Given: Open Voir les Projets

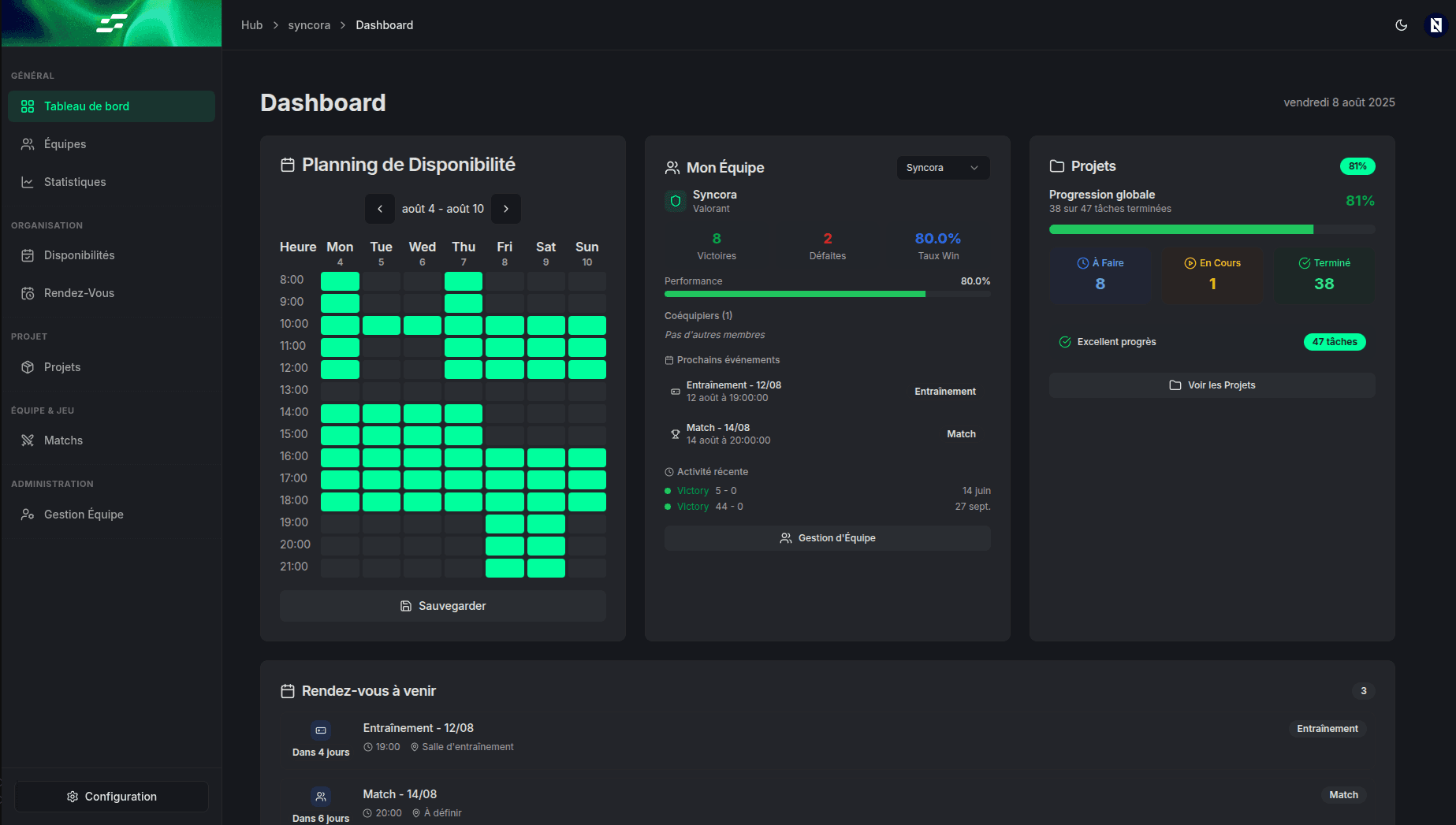Looking at the screenshot, I should pos(1212,385).
